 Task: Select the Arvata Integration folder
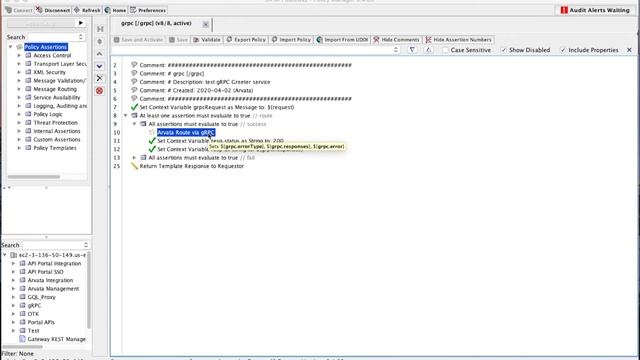[50, 280]
